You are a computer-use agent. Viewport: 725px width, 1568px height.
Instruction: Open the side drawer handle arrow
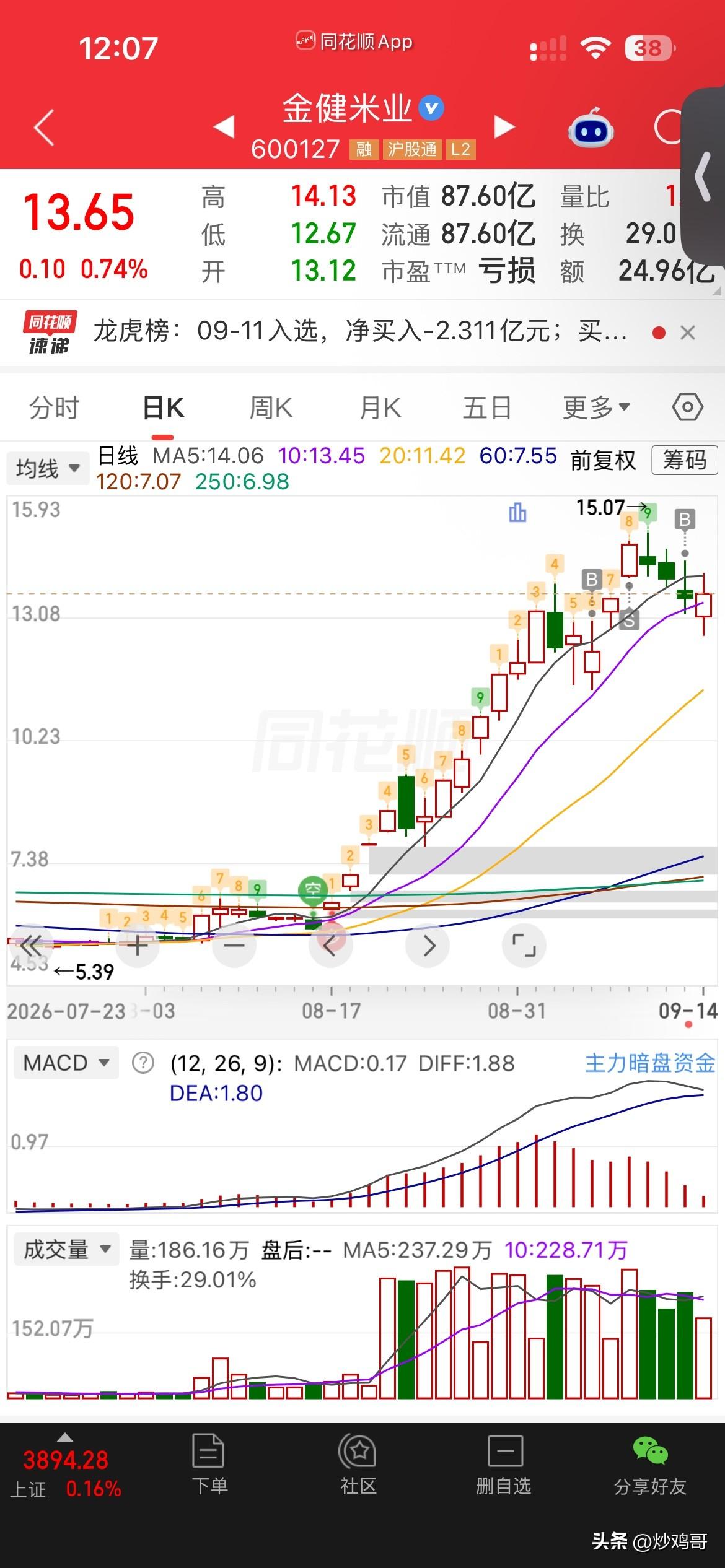703,176
